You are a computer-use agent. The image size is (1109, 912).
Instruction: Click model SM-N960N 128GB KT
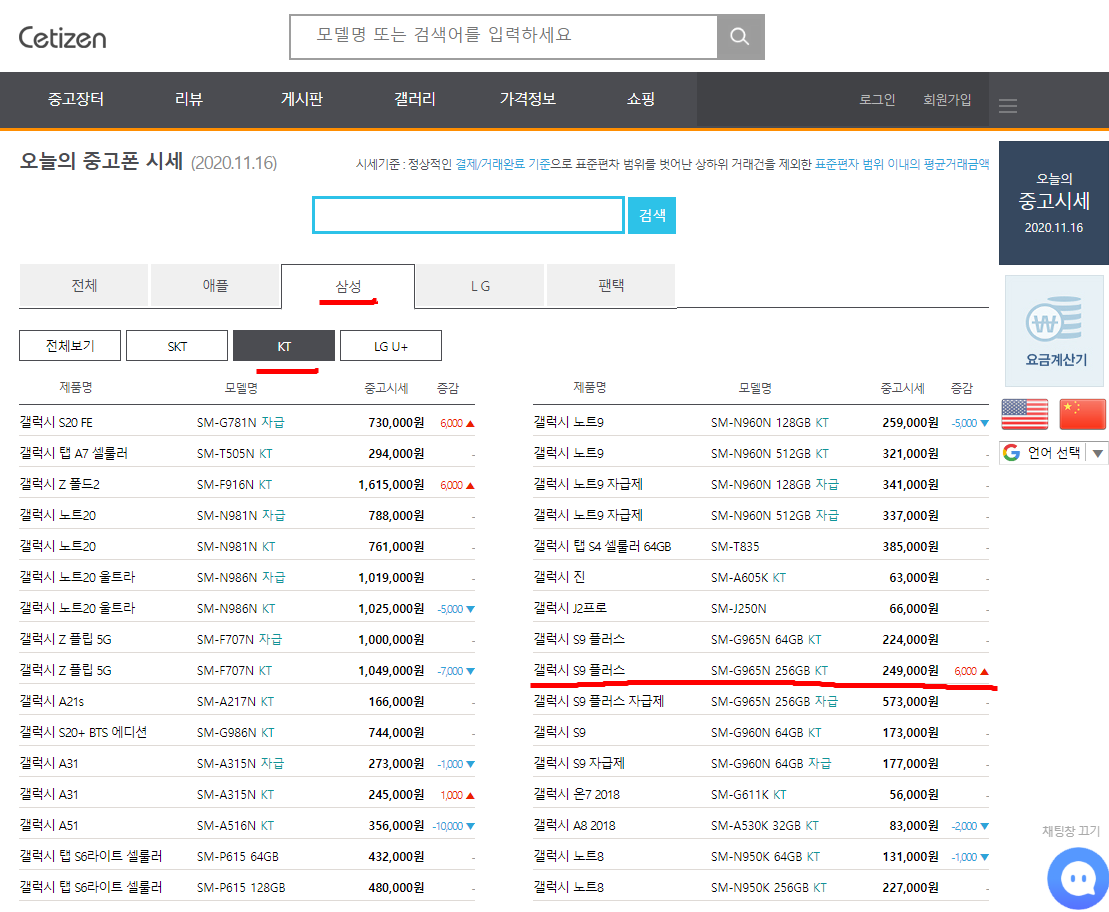click(770, 422)
